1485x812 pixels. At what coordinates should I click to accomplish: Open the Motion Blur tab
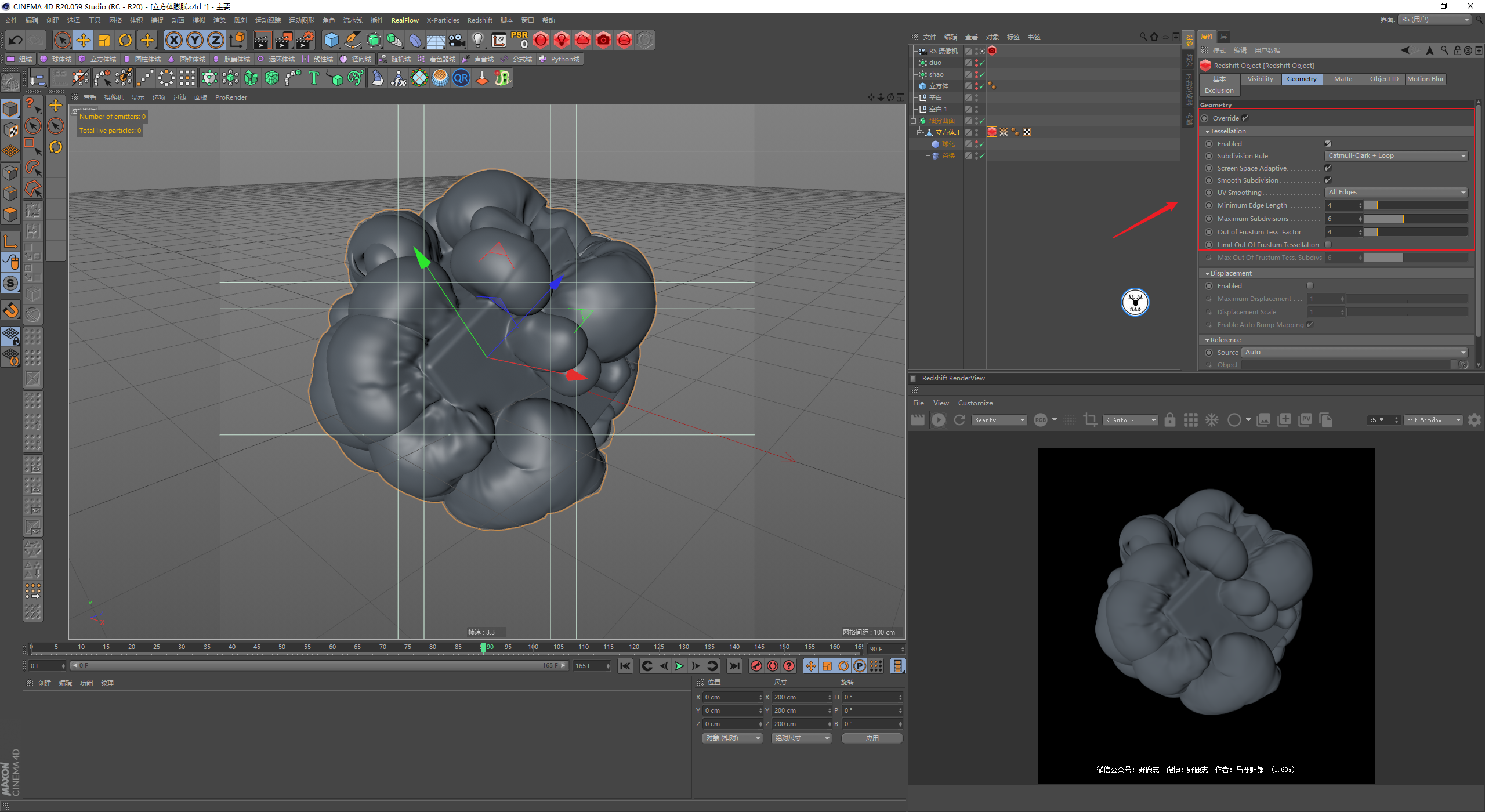click(x=1425, y=79)
